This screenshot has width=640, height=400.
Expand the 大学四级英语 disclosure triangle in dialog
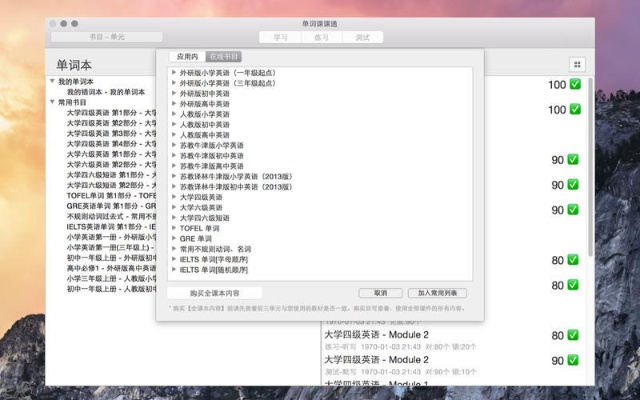pyautogui.click(x=174, y=197)
